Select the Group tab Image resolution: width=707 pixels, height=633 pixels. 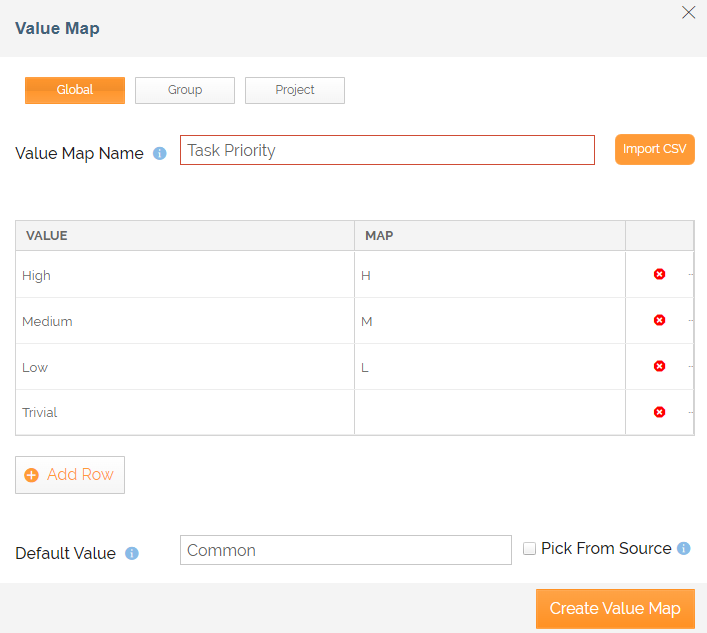185,90
